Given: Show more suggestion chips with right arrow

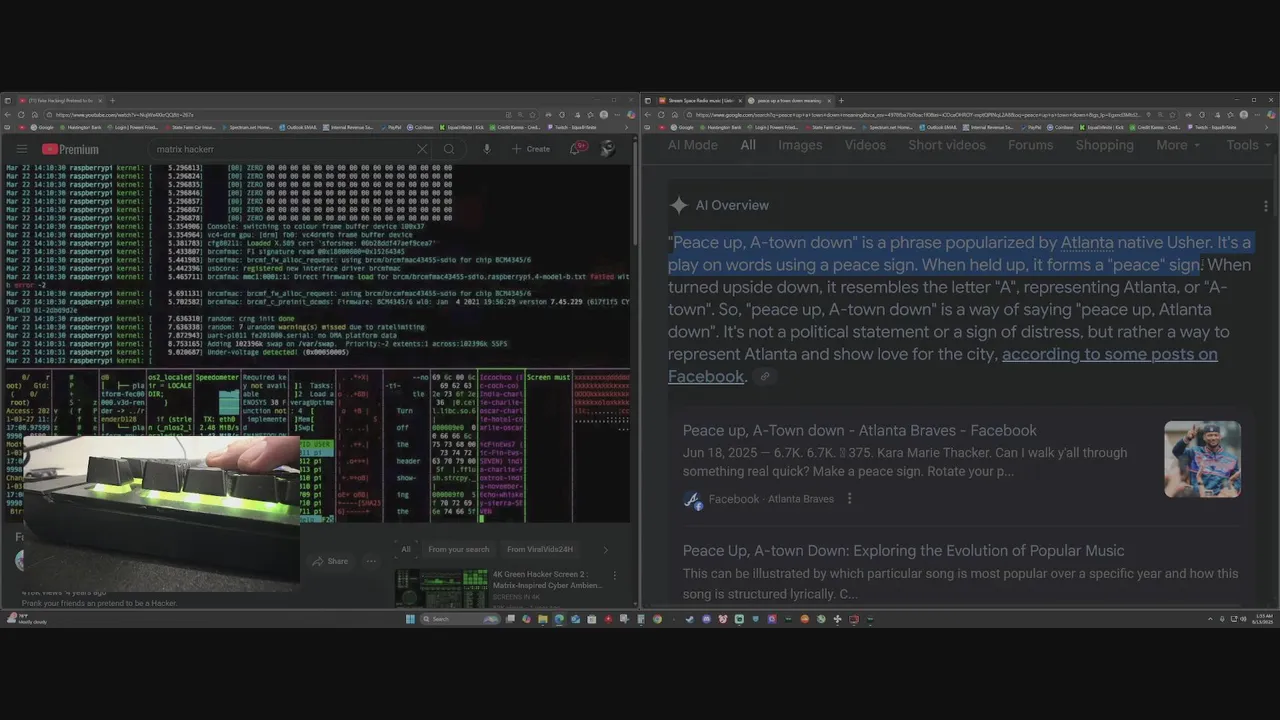Looking at the screenshot, I should (605, 549).
